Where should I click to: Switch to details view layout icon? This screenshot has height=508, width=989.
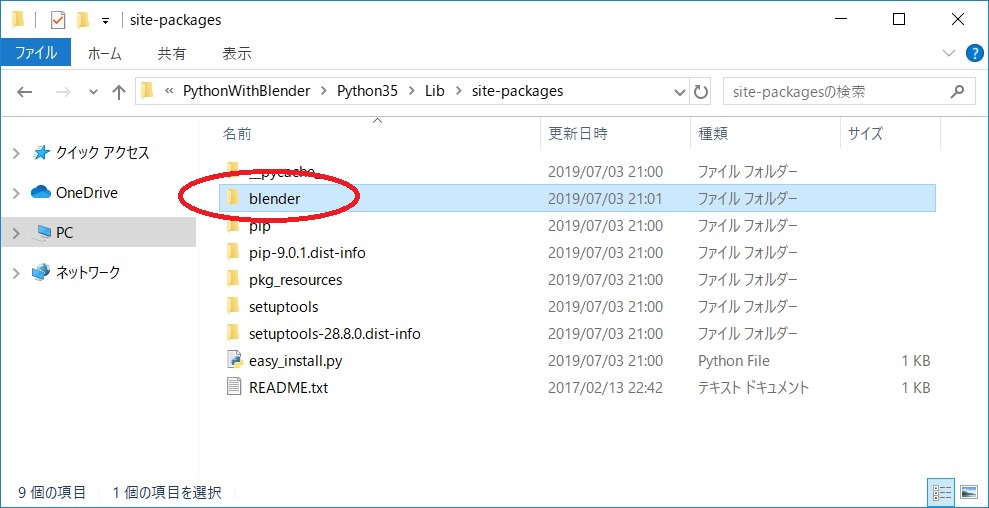[x=942, y=492]
